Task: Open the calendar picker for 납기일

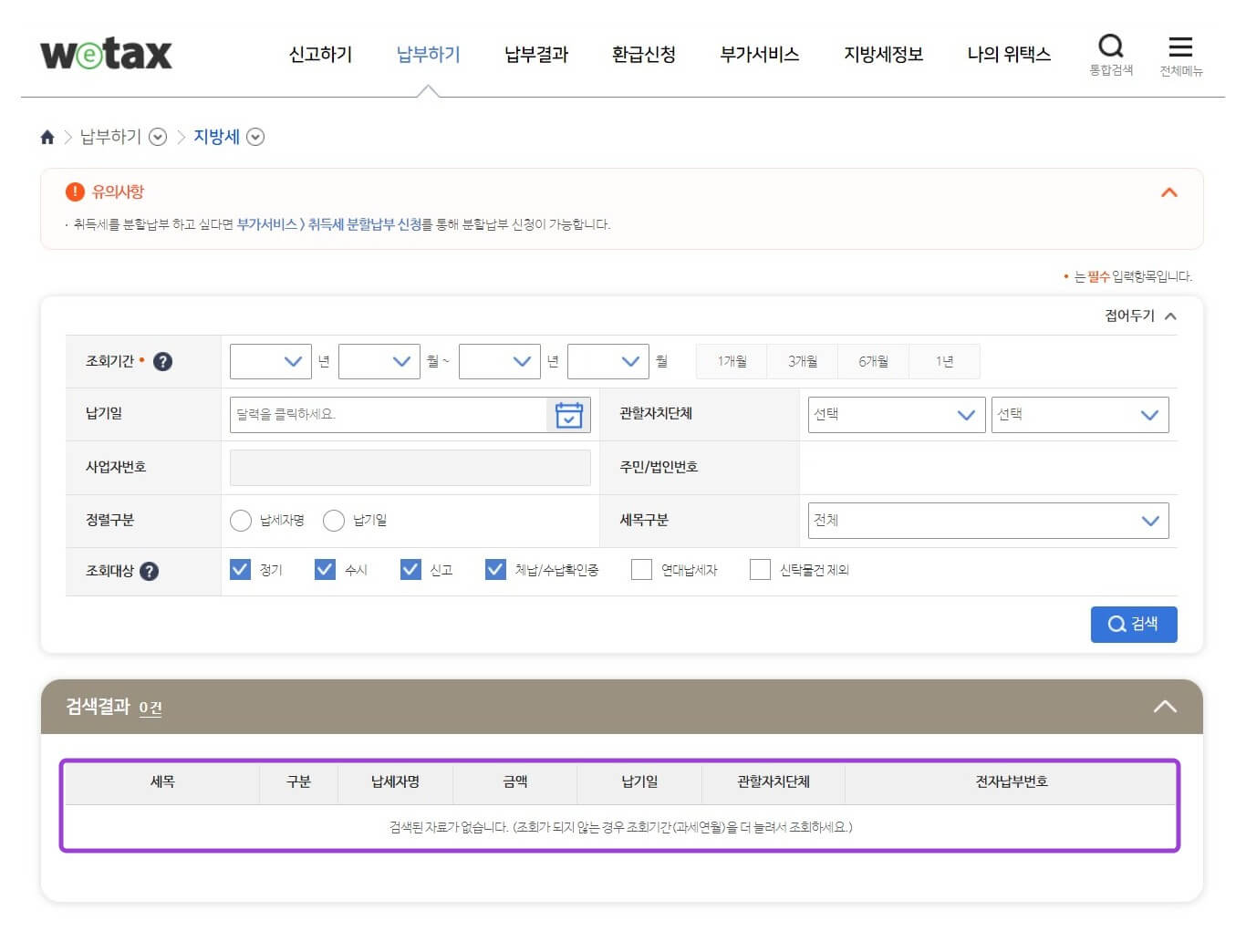Action: [569, 414]
